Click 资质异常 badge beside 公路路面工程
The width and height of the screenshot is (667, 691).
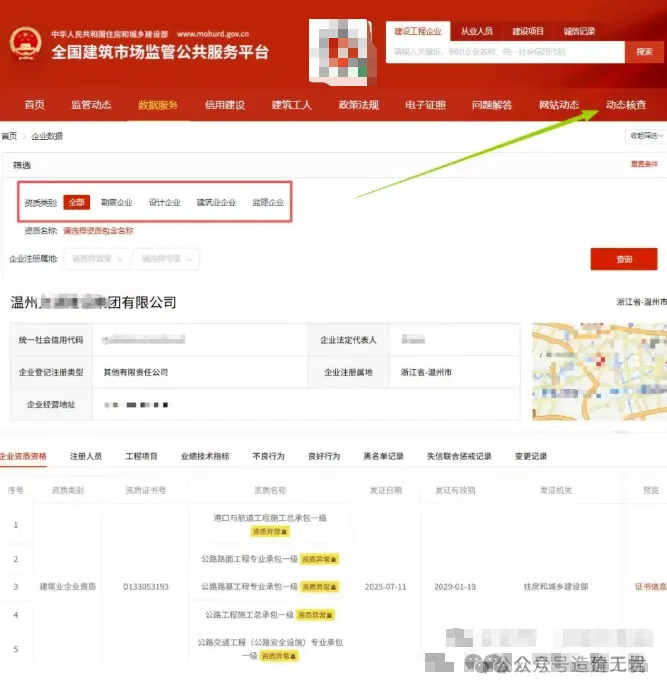tap(319, 559)
